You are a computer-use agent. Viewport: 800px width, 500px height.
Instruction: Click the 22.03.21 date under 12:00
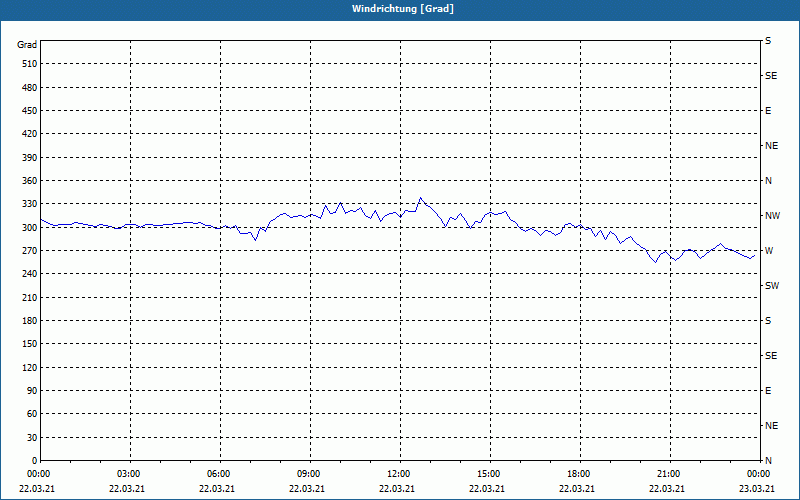(397, 489)
